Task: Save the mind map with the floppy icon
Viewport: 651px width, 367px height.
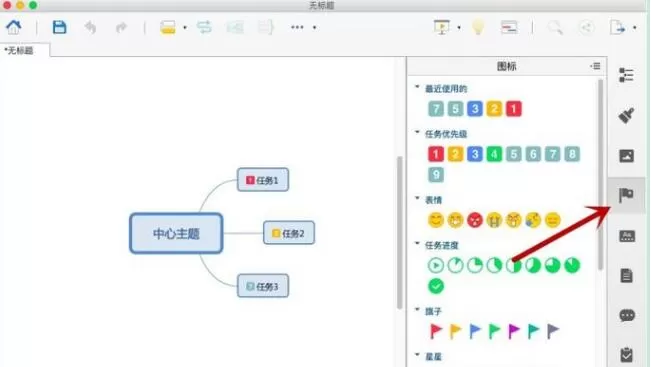Action: tap(59, 27)
